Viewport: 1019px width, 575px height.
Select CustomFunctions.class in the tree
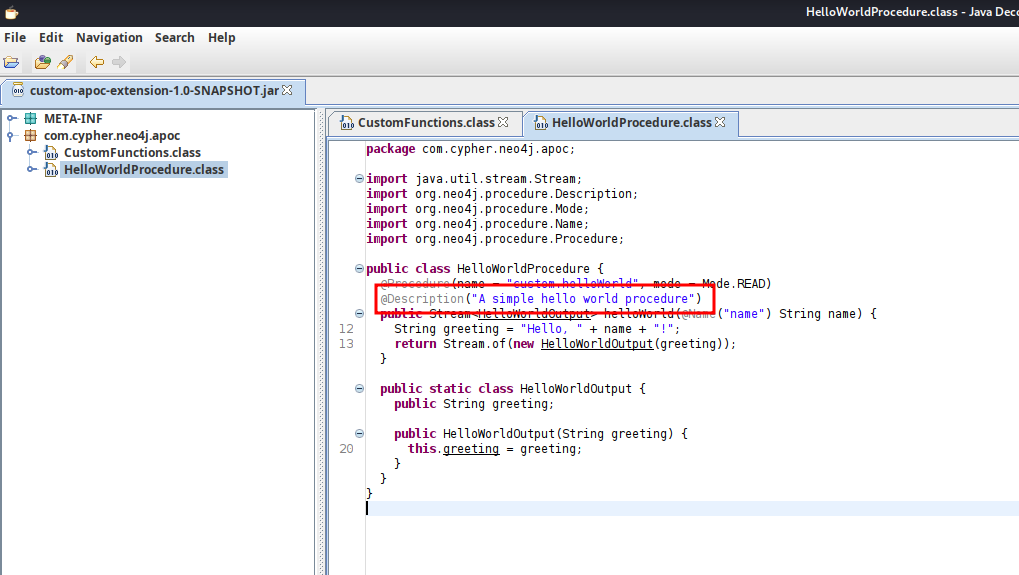coord(132,153)
